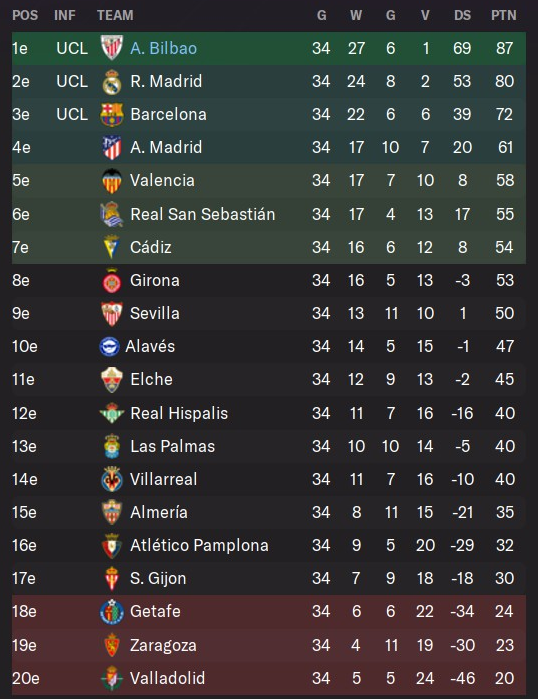Viewport: 538px width, 699px height.
Task: Sort table by DS column header
Action: 462,15
